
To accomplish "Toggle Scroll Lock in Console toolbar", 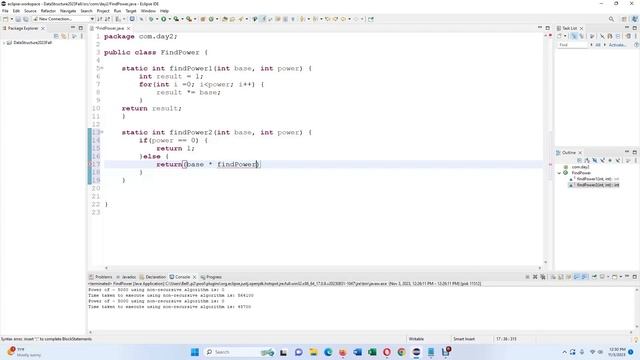I will click(560, 277).
